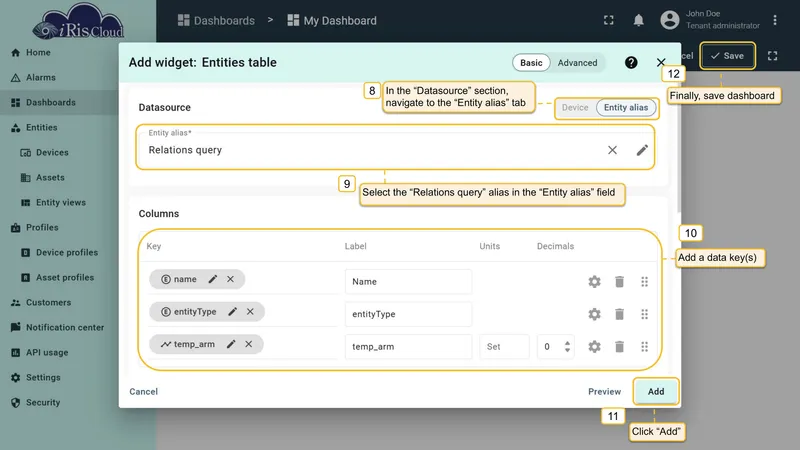Increase temp_arm decimals value
Image resolution: width=800 pixels, height=450 pixels.
coord(567,343)
